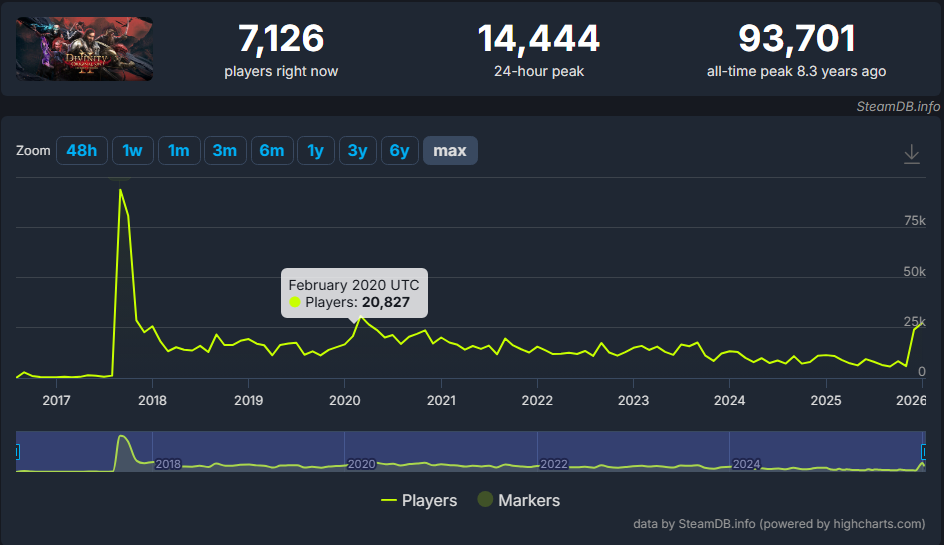
Task: Select the 48h zoom button
Action: pyautogui.click(x=82, y=151)
